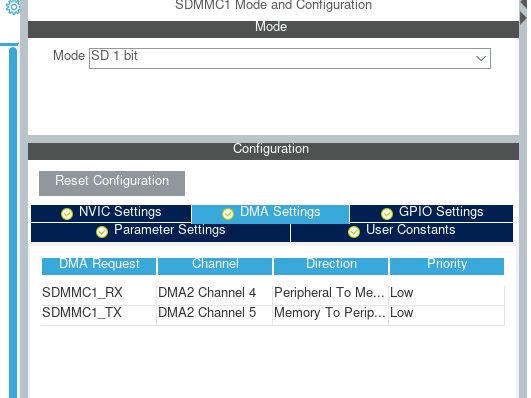Image resolution: width=531 pixels, height=398 pixels.
Task: Switch to the NVIC Settings tab
Action: pos(111,213)
